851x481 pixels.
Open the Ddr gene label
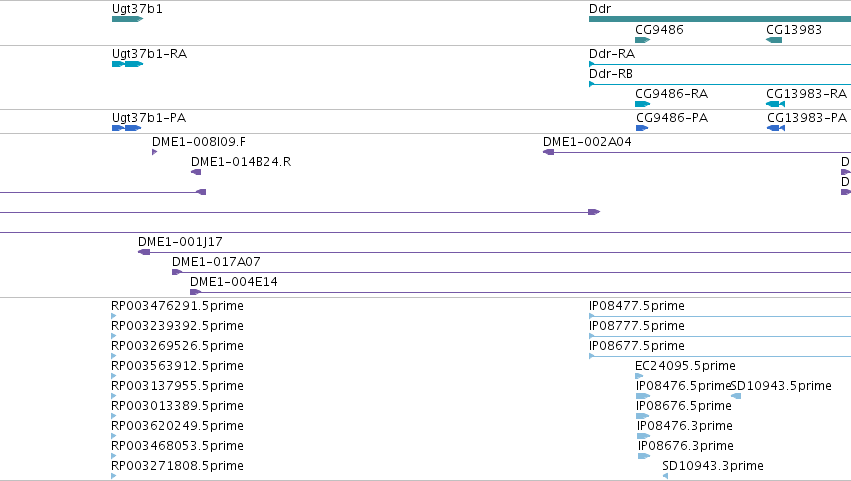[x=600, y=9]
